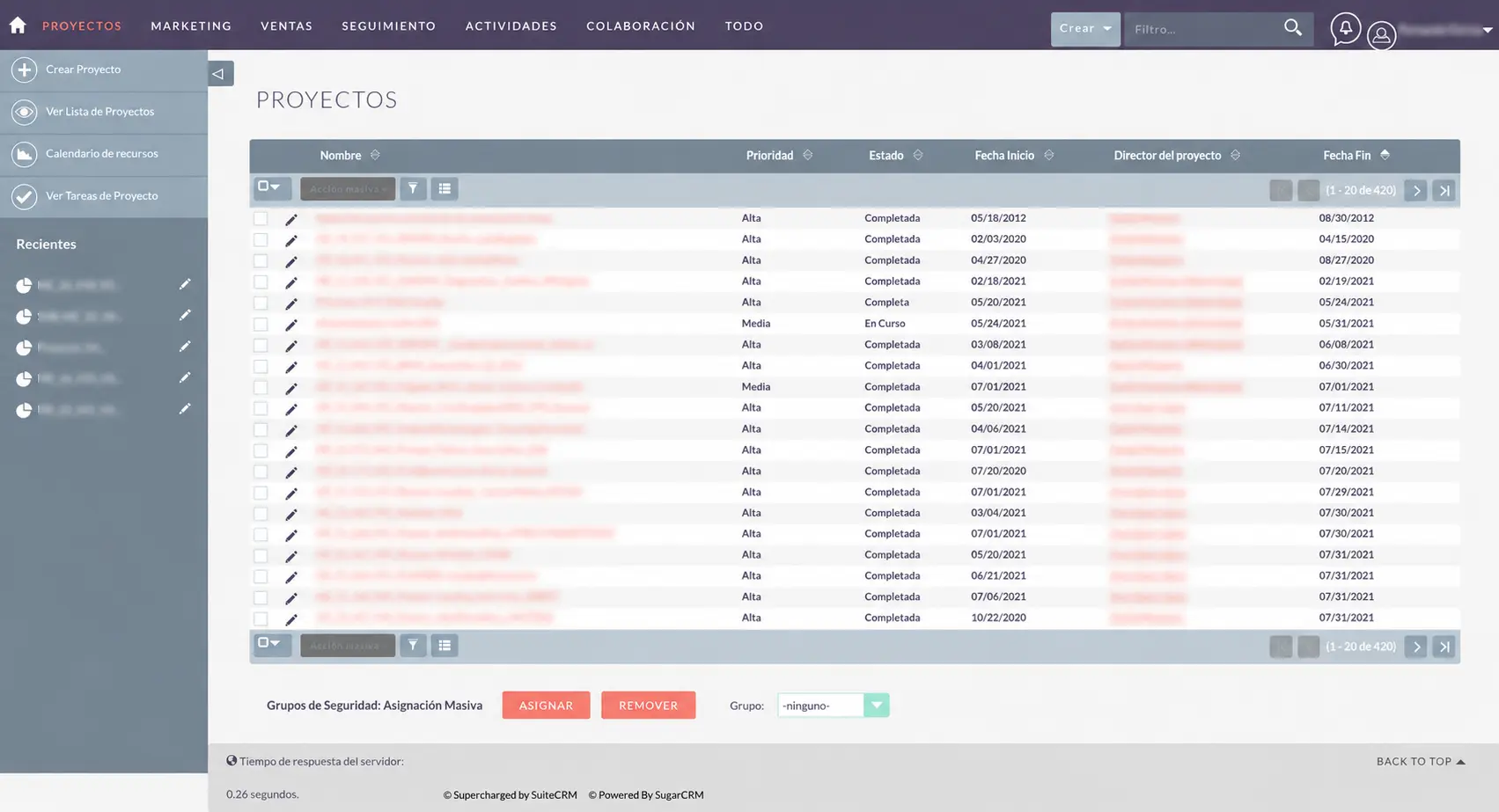The height and width of the screenshot is (812, 1499).
Task: Click the search magnifier icon
Action: [x=1292, y=28]
